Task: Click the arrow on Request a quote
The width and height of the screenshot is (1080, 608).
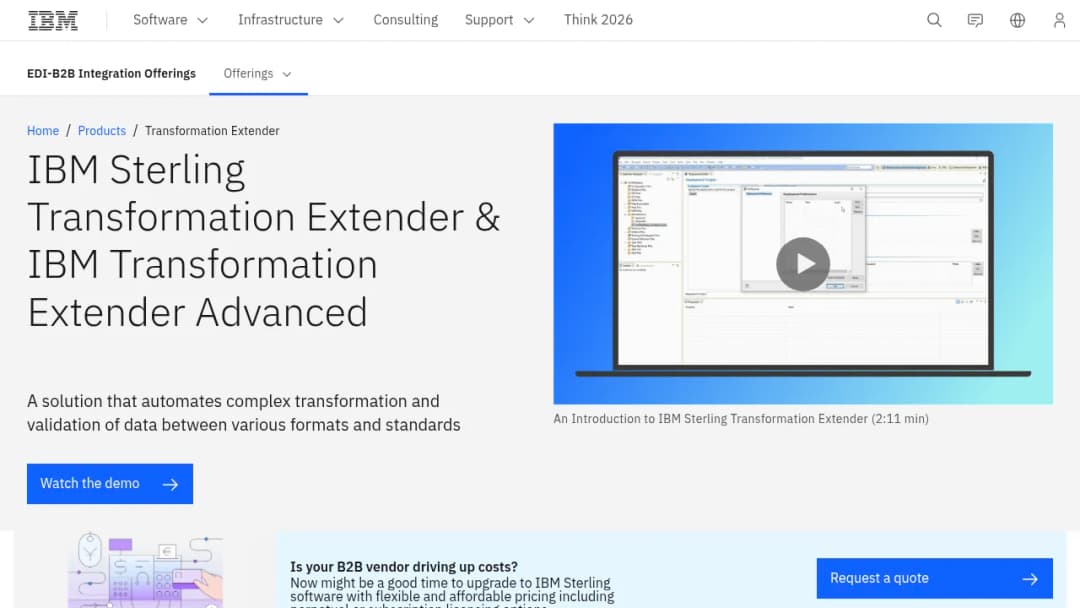Action: click(x=1030, y=579)
